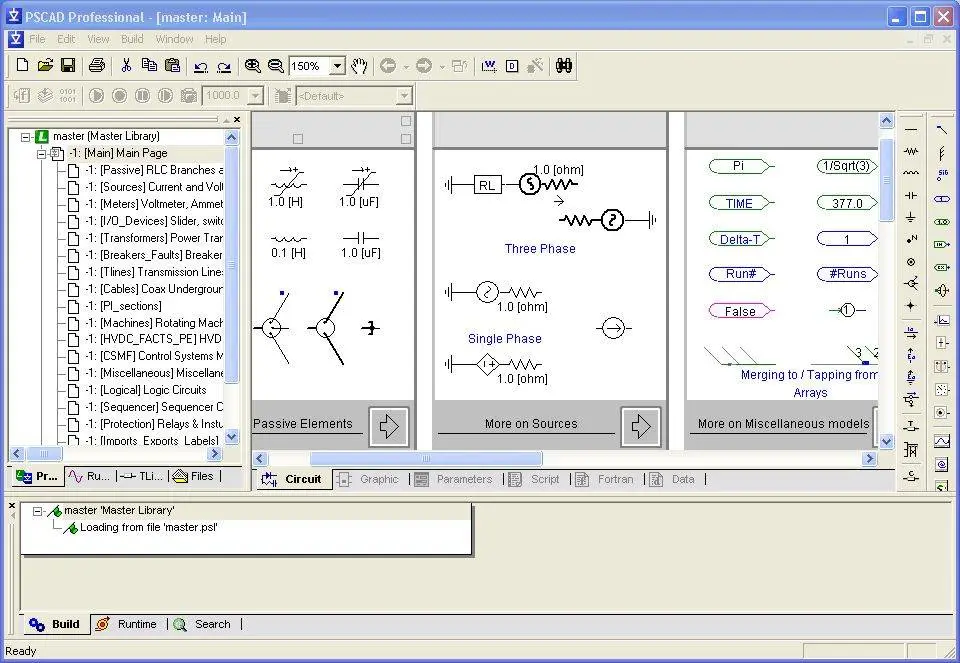The width and height of the screenshot is (960, 663).
Task: Click the Undo arrow icon
Action: pyautogui.click(x=201, y=66)
